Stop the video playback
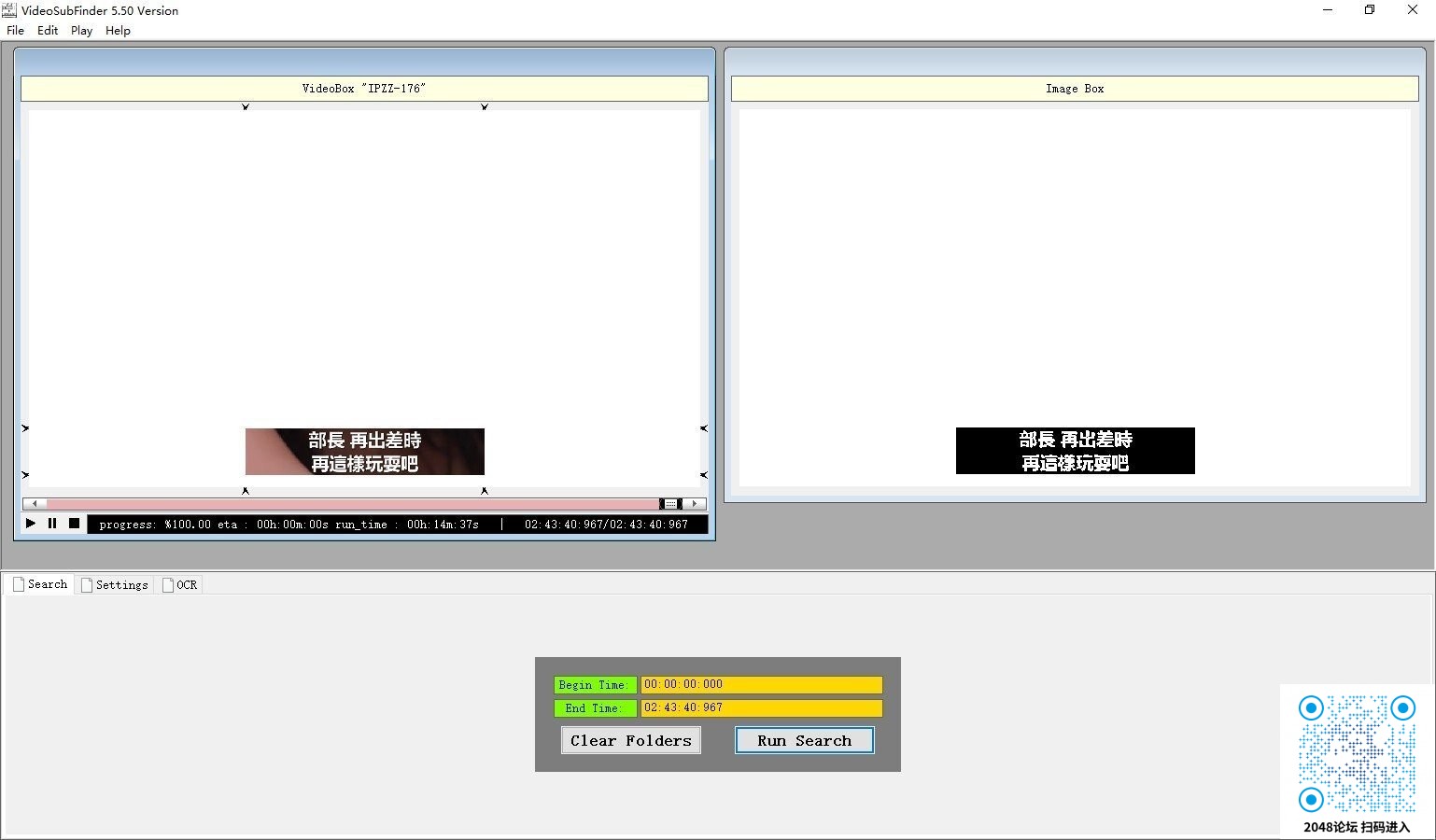Viewport: 1436px width, 840px height. coord(74,524)
